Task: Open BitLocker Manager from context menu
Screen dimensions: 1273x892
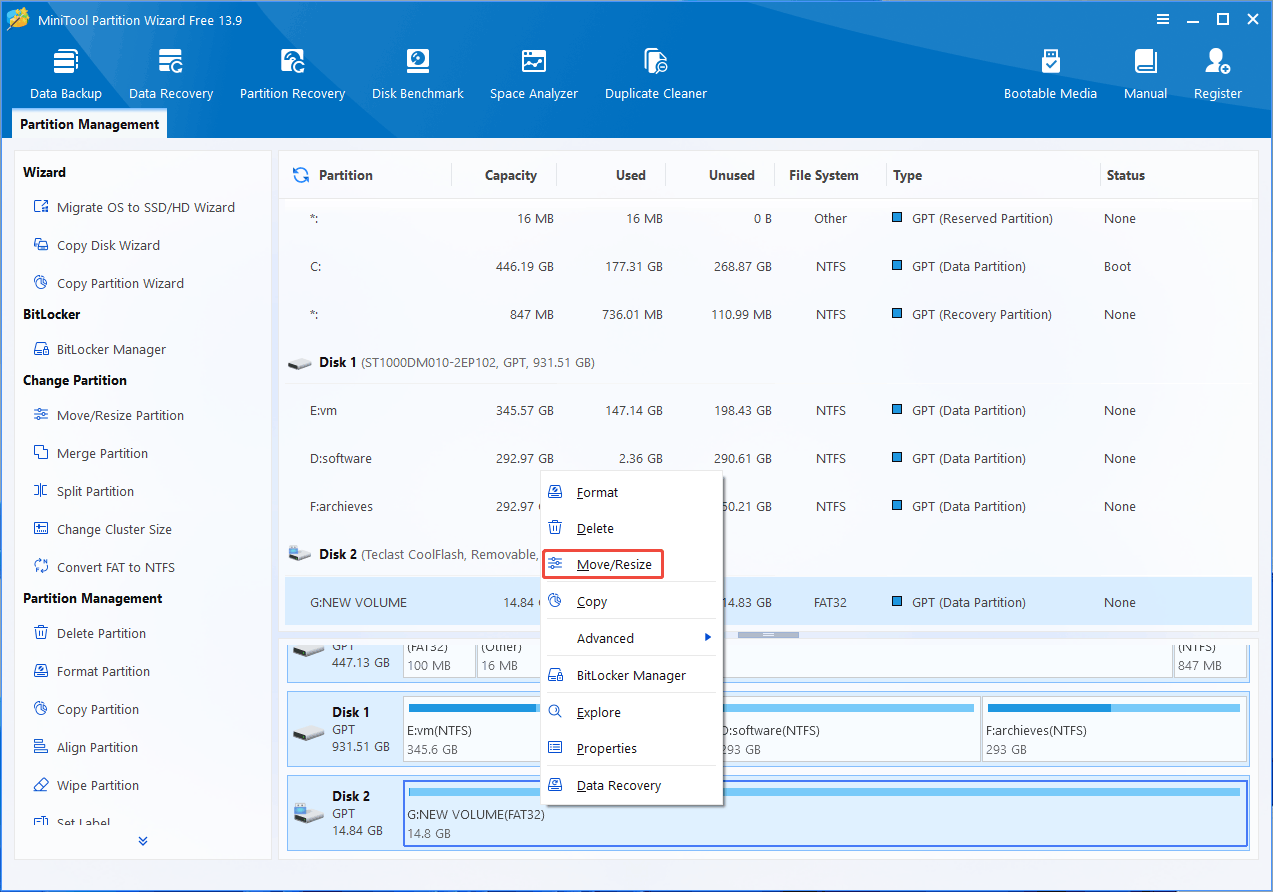Action: pos(632,675)
